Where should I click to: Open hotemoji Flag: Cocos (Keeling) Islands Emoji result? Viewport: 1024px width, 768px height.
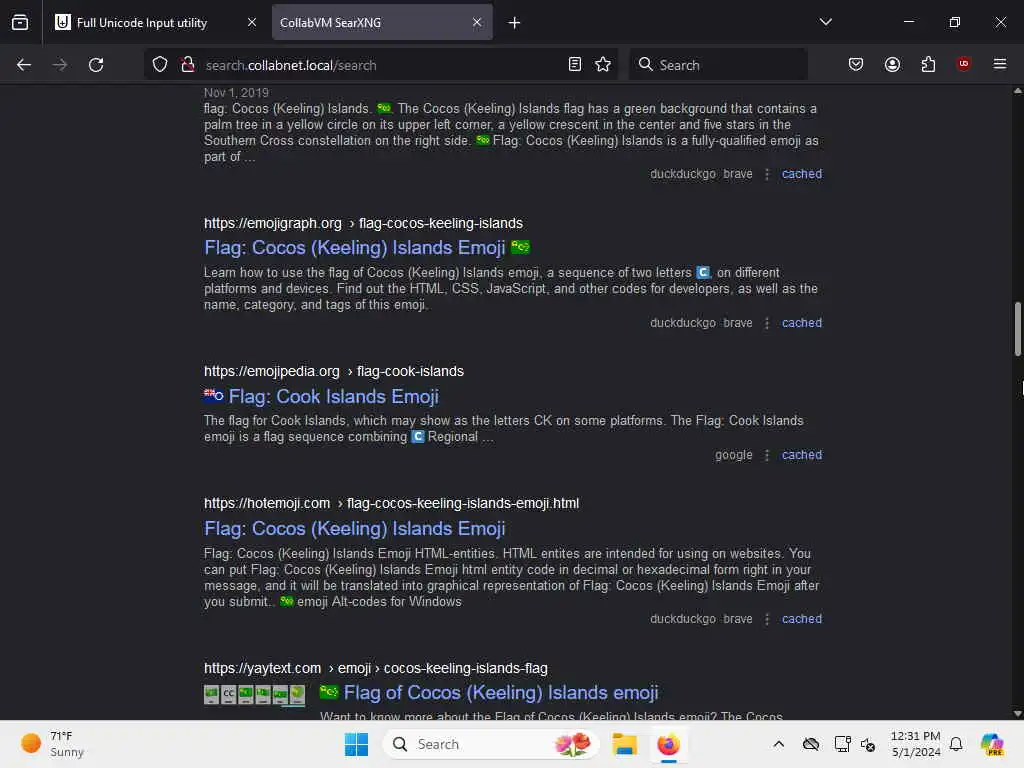(355, 528)
